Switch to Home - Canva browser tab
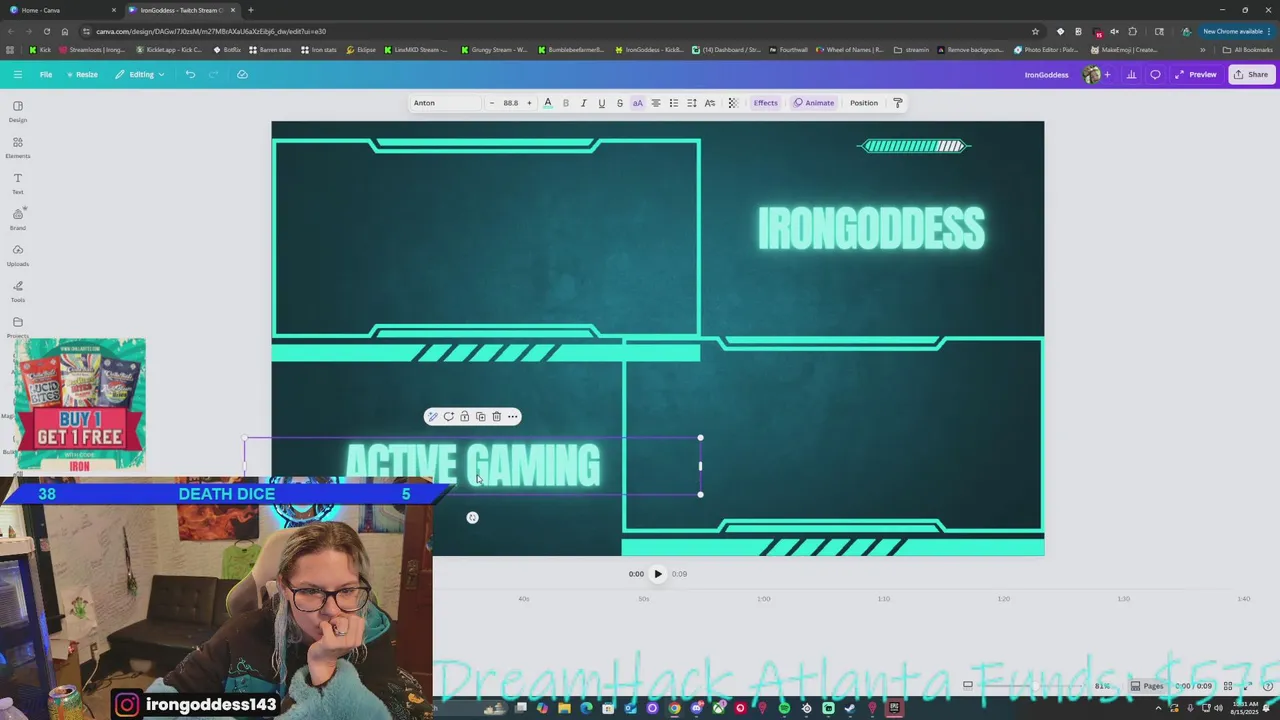The width and height of the screenshot is (1280, 720). click(x=60, y=10)
